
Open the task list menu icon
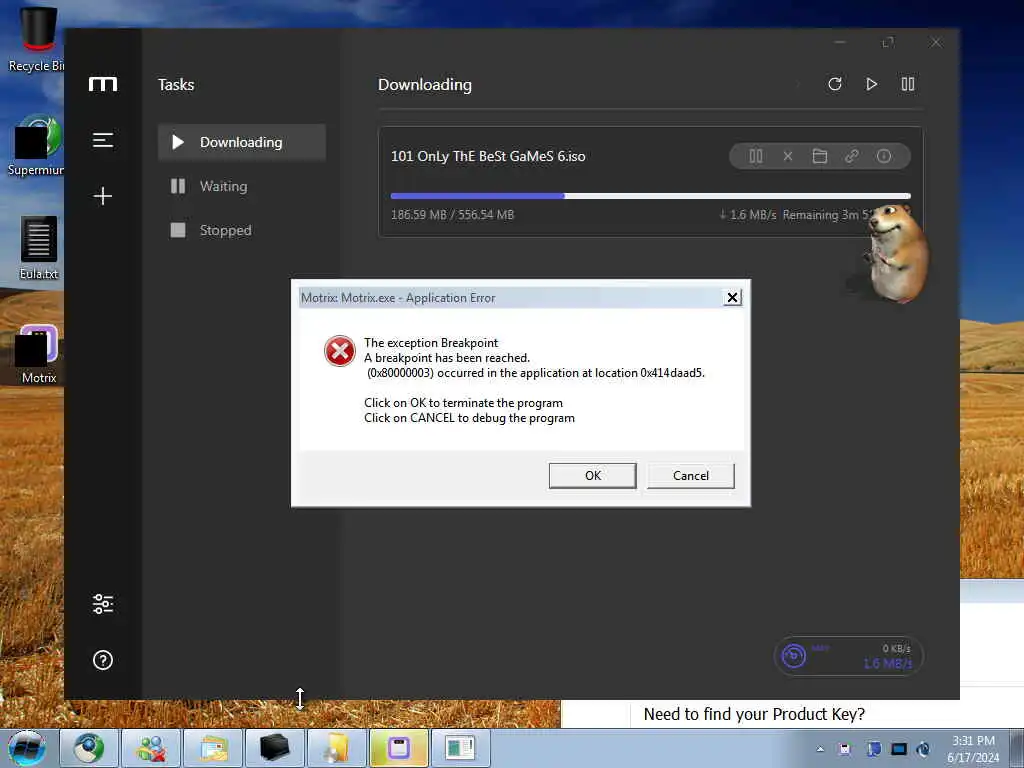[103, 140]
